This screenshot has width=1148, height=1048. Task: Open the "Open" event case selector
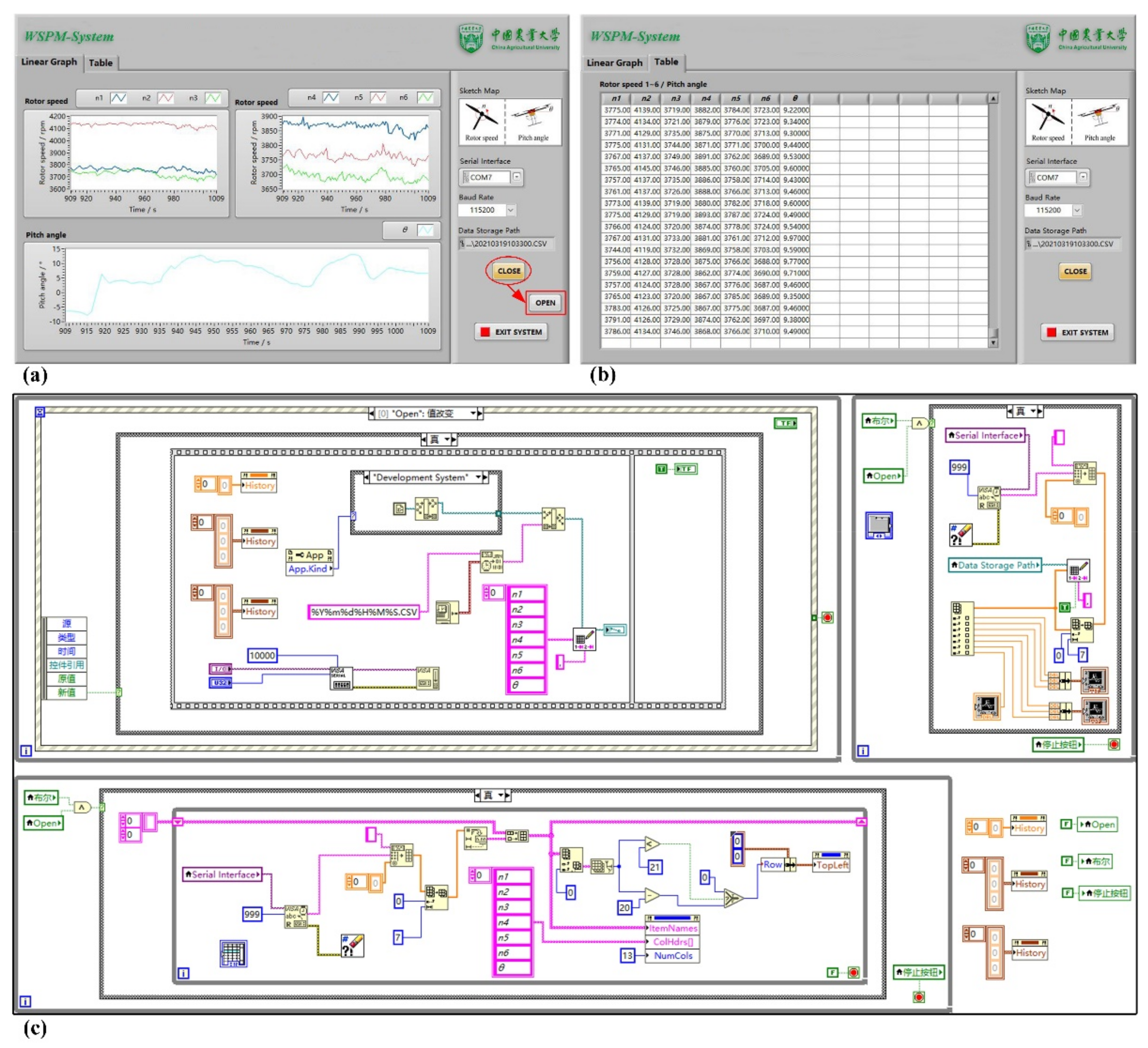pyautogui.click(x=425, y=413)
